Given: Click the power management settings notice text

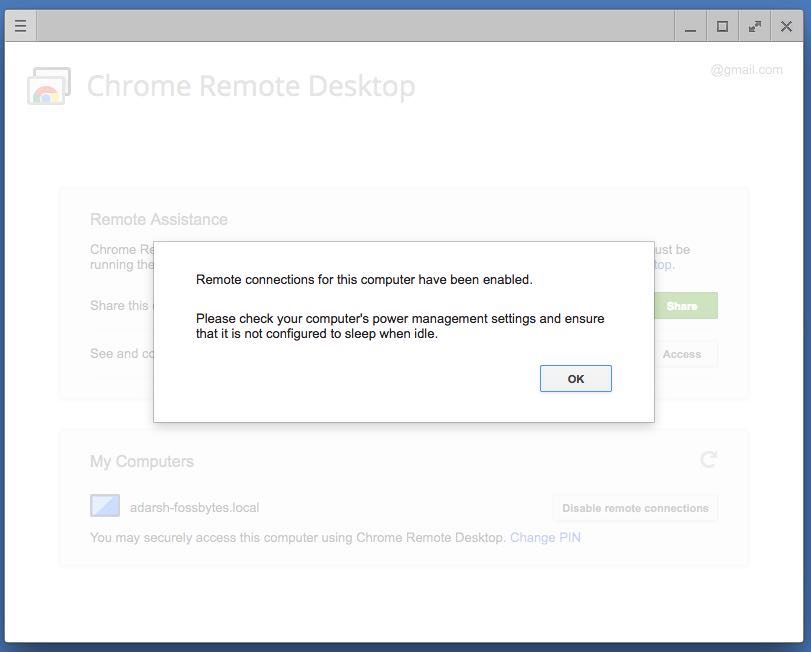Looking at the screenshot, I should pos(400,326).
